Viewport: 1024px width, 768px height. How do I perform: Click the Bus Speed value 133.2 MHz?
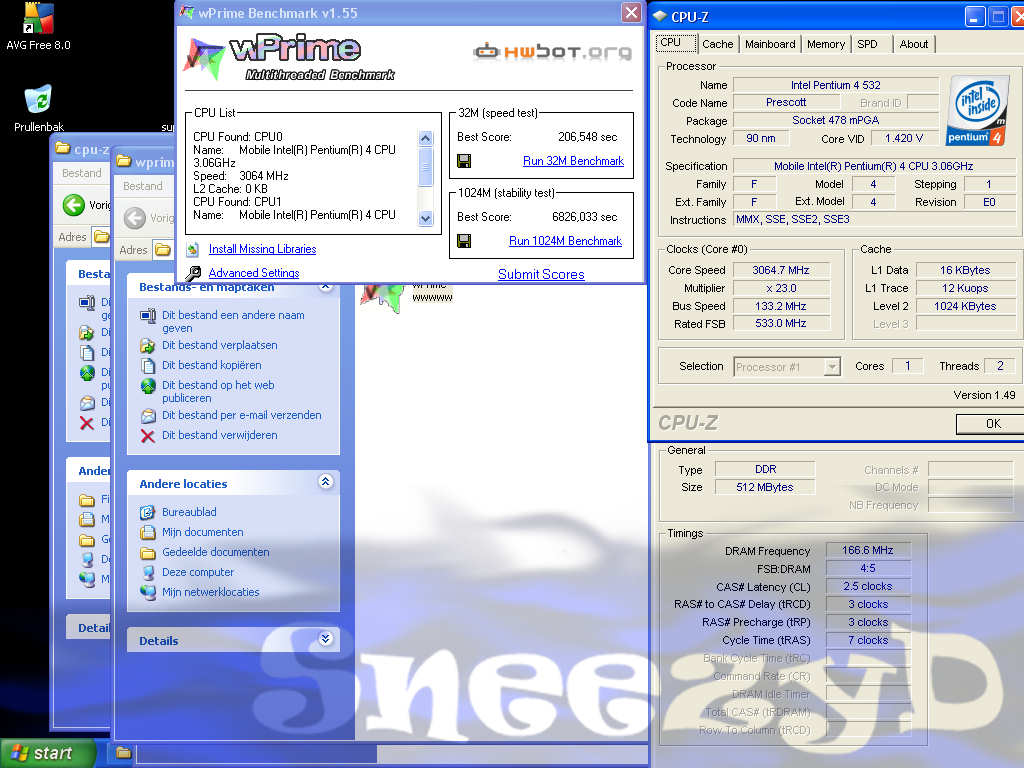point(781,306)
